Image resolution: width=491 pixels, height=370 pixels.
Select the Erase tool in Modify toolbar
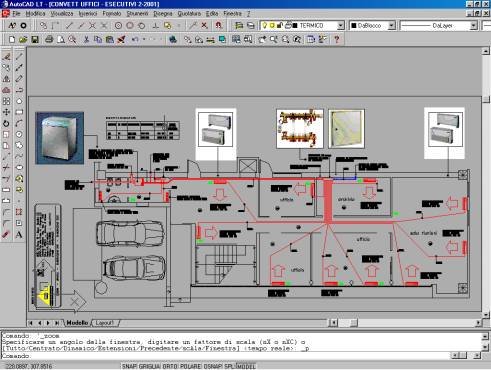(6, 57)
